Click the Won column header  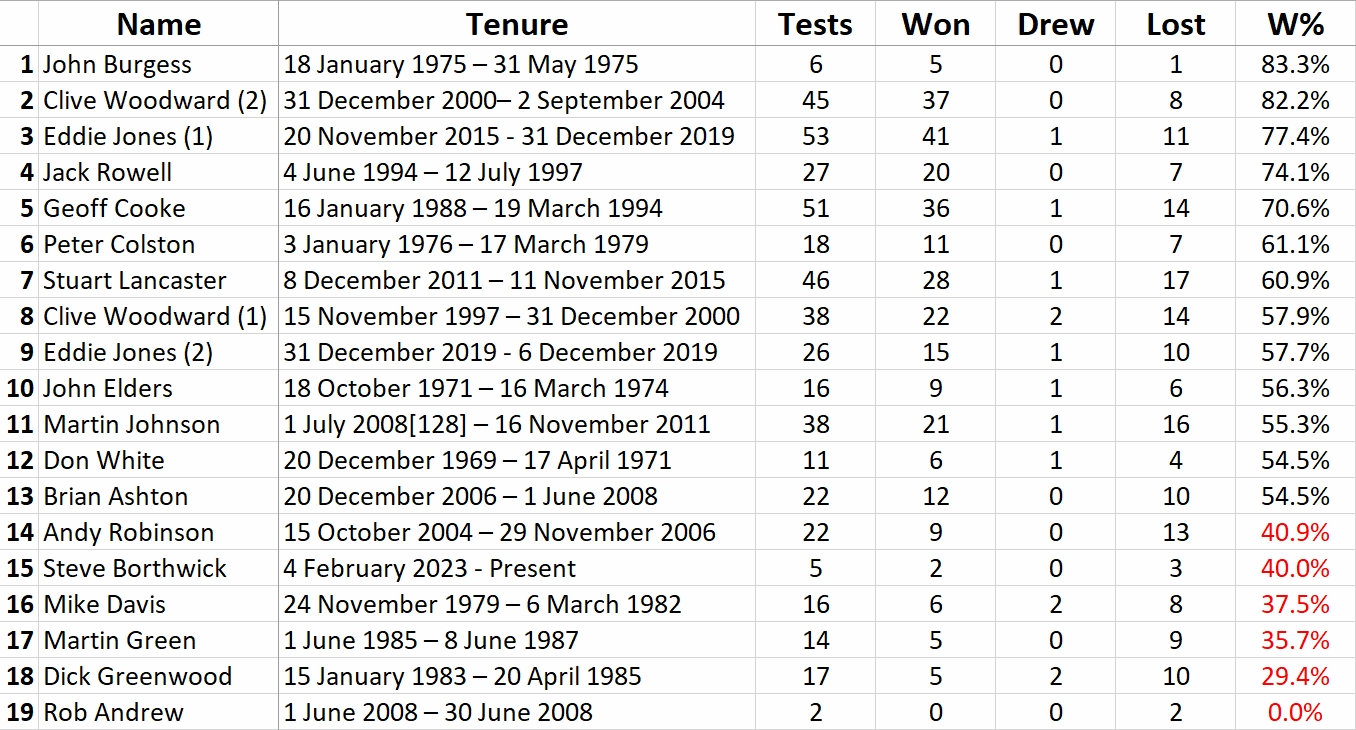(x=935, y=24)
